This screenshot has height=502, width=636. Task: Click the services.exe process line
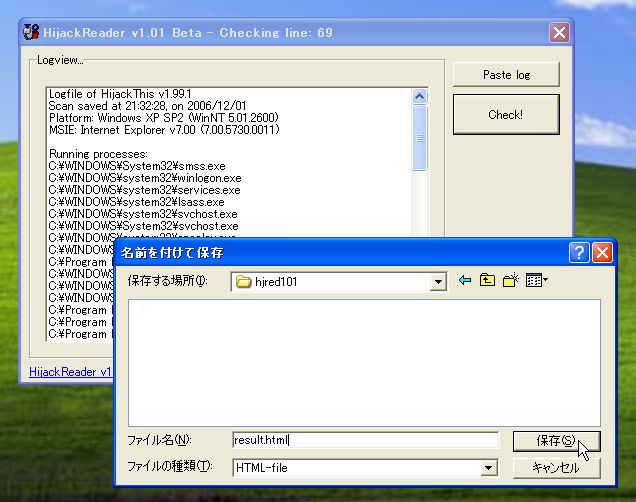click(x=144, y=190)
